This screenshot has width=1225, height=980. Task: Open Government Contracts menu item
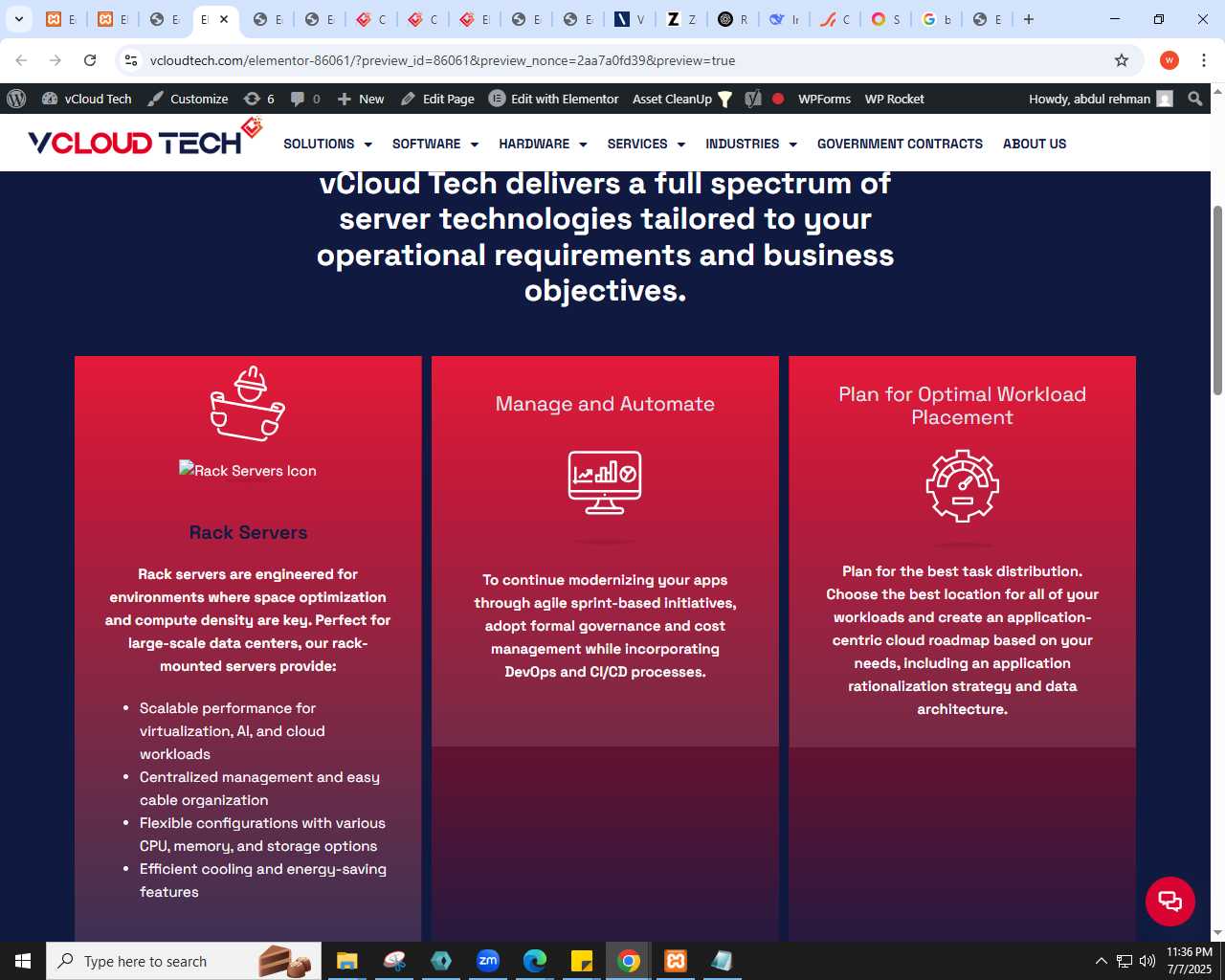pos(900,144)
